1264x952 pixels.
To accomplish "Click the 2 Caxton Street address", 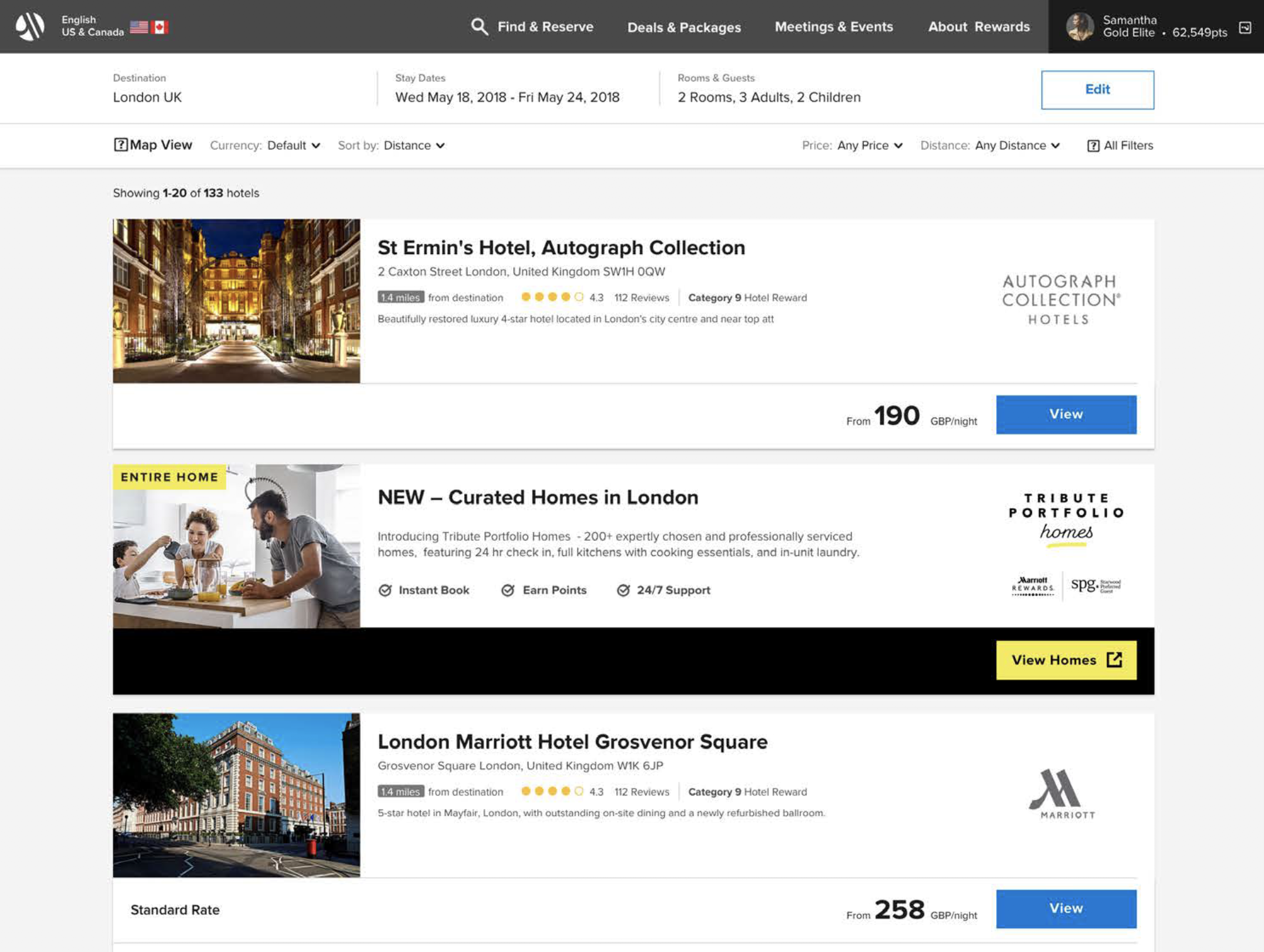I will (x=521, y=272).
